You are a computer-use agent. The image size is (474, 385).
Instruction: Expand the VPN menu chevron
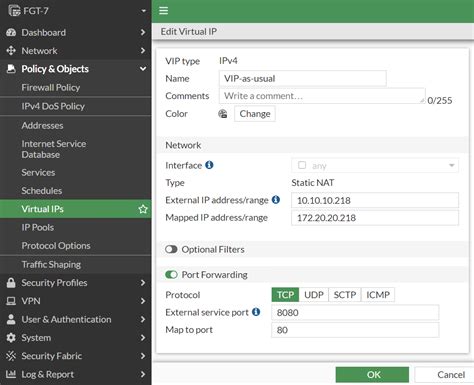[x=143, y=301]
